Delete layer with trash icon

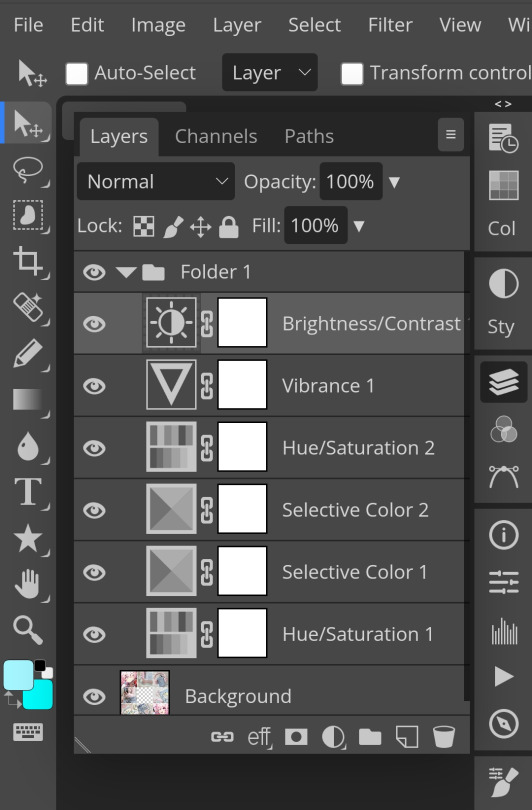(443, 737)
